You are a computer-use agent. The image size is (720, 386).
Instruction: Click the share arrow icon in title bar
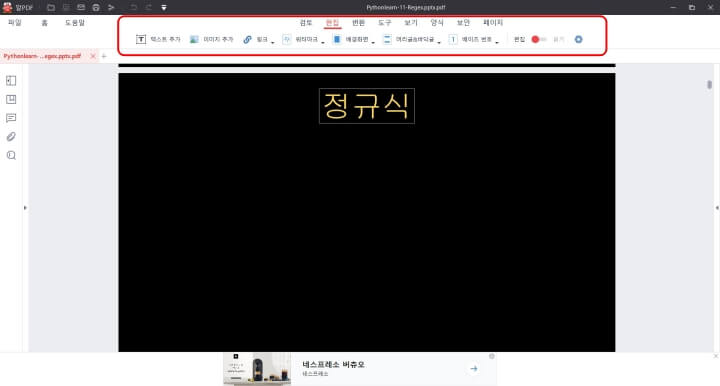point(111,7)
